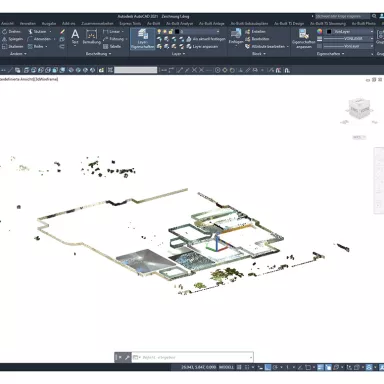Open the Add-ins ribbon tab
Viewport: 384px width, 384px height.
coord(68,24)
